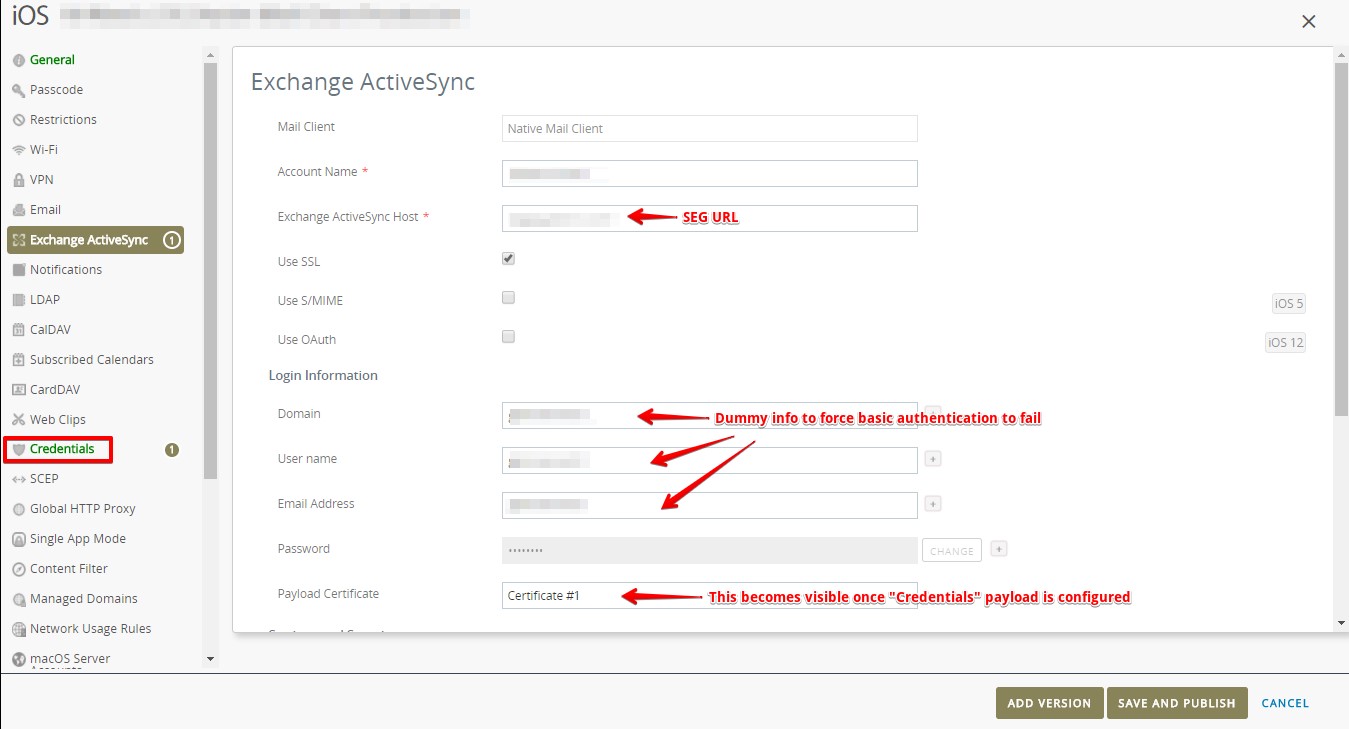Image resolution: width=1349 pixels, height=729 pixels.
Task: Click the Save and Publish button
Action: click(1177, 703)
